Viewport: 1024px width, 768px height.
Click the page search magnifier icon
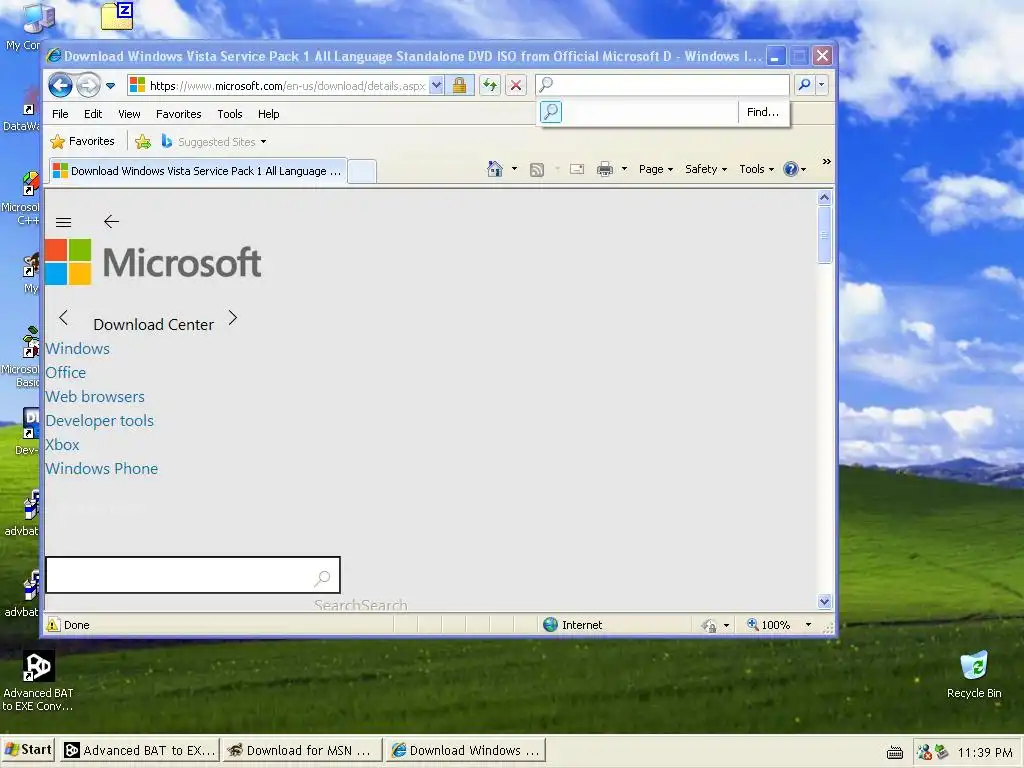[323, 577]
